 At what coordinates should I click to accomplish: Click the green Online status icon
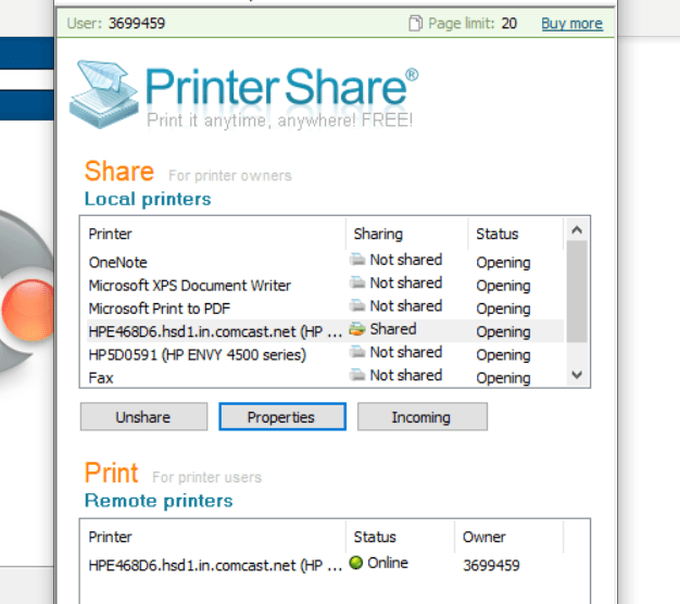coord(356,562)
